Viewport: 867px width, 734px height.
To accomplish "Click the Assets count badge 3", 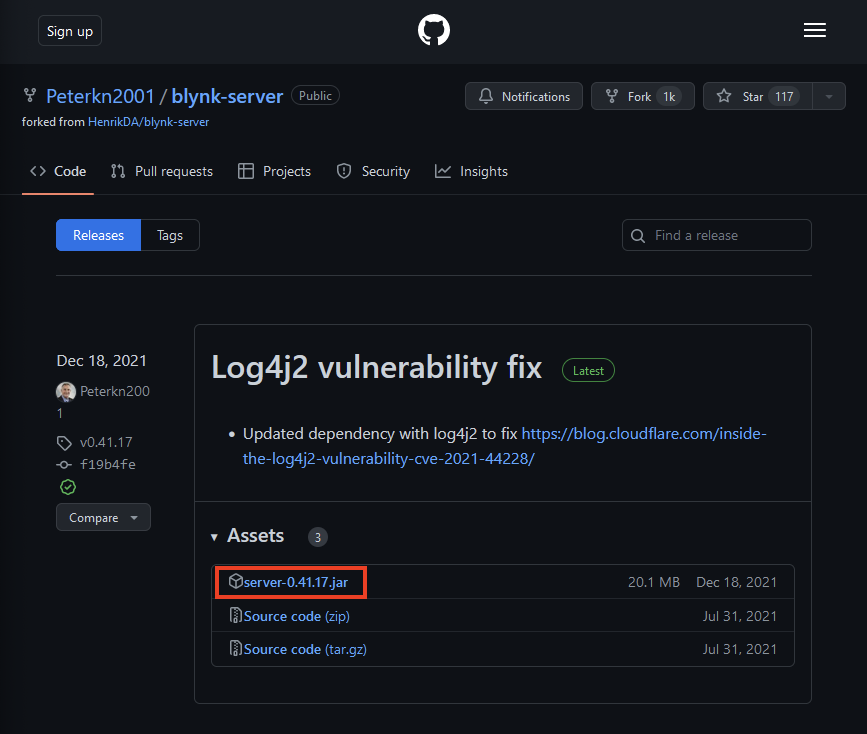I will click(317, 537).
